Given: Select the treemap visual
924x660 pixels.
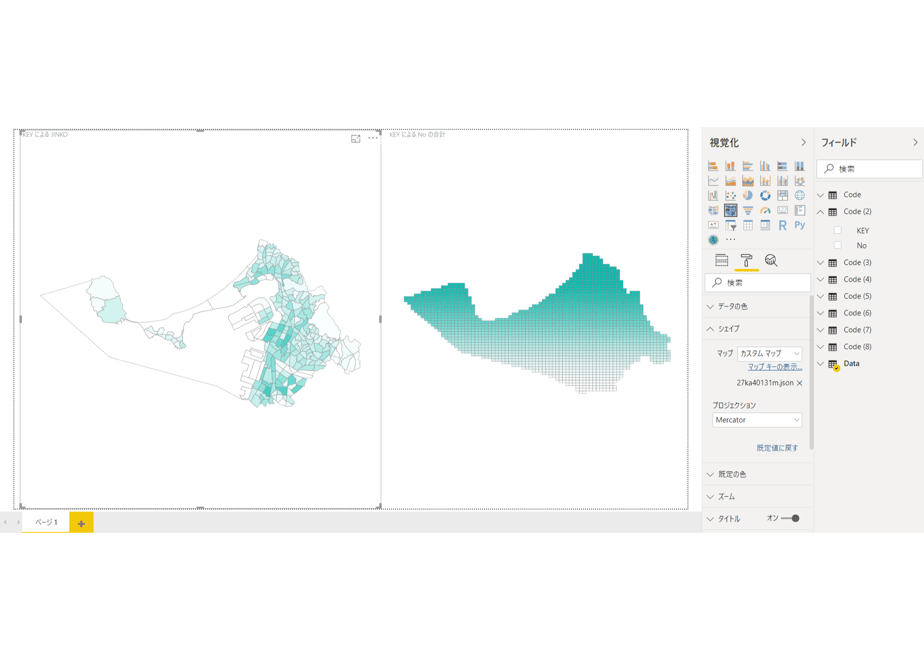Looking at the screenshot, I should tap(783, 195).
